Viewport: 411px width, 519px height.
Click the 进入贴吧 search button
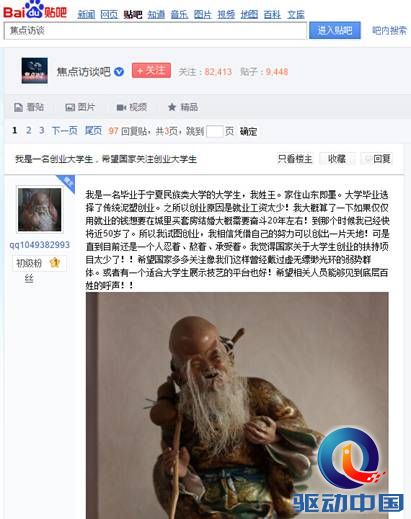tap(335, 30)
